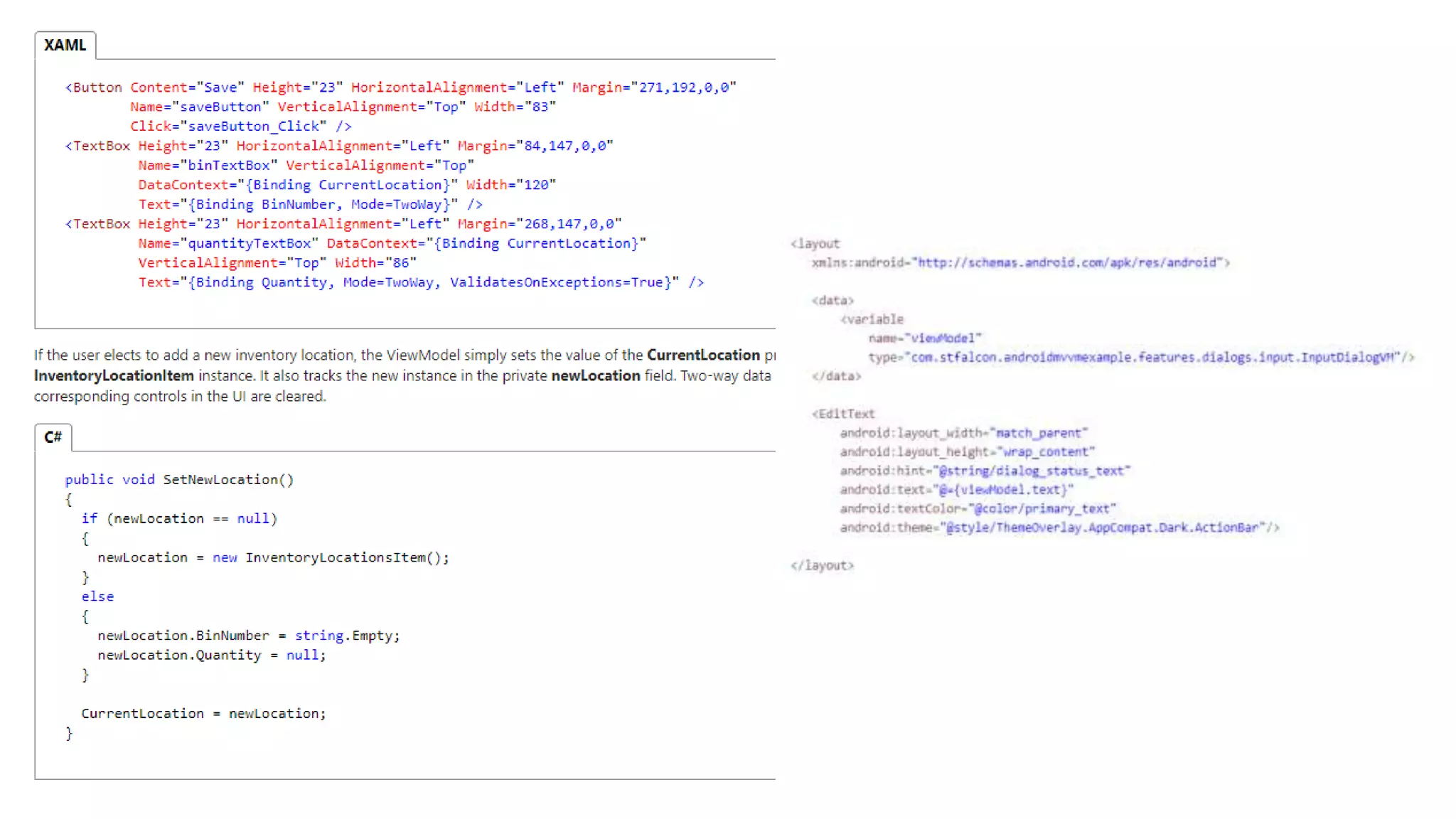Click the Name="binTextBox" code line
This screenshot has width=1456, height=819.
click(x=306, y=165)
